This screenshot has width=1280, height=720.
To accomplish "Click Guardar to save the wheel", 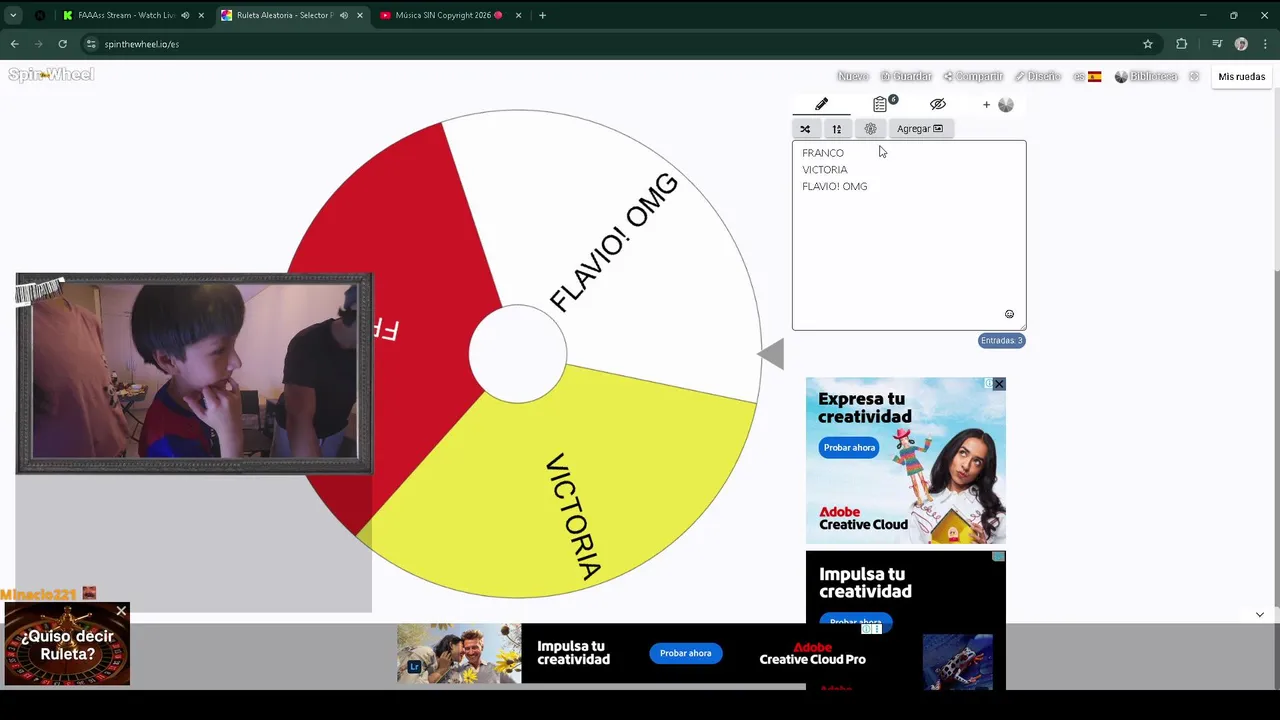I will tap(906, 77).
